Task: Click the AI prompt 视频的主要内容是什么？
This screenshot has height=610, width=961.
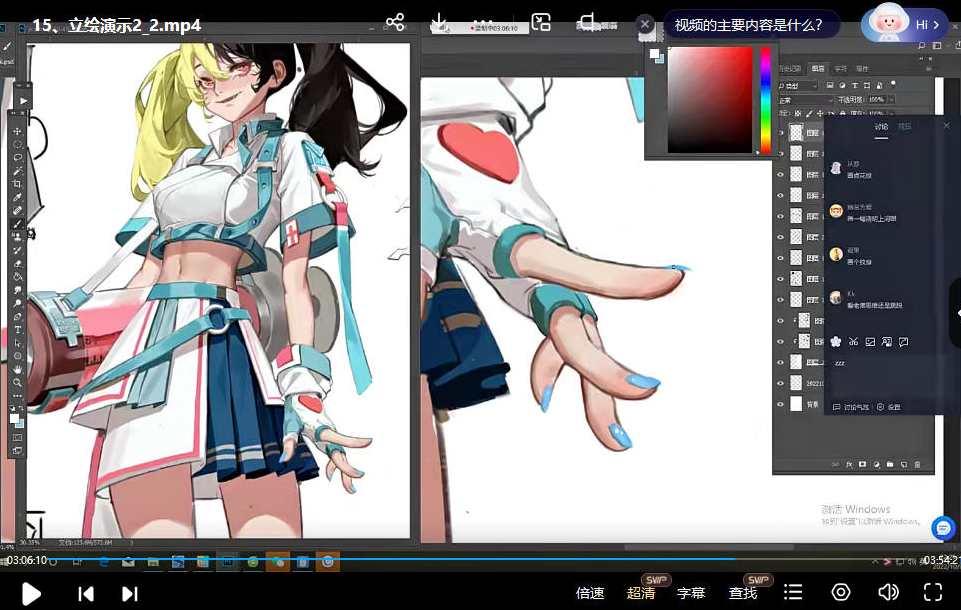Action: point(749,25)
